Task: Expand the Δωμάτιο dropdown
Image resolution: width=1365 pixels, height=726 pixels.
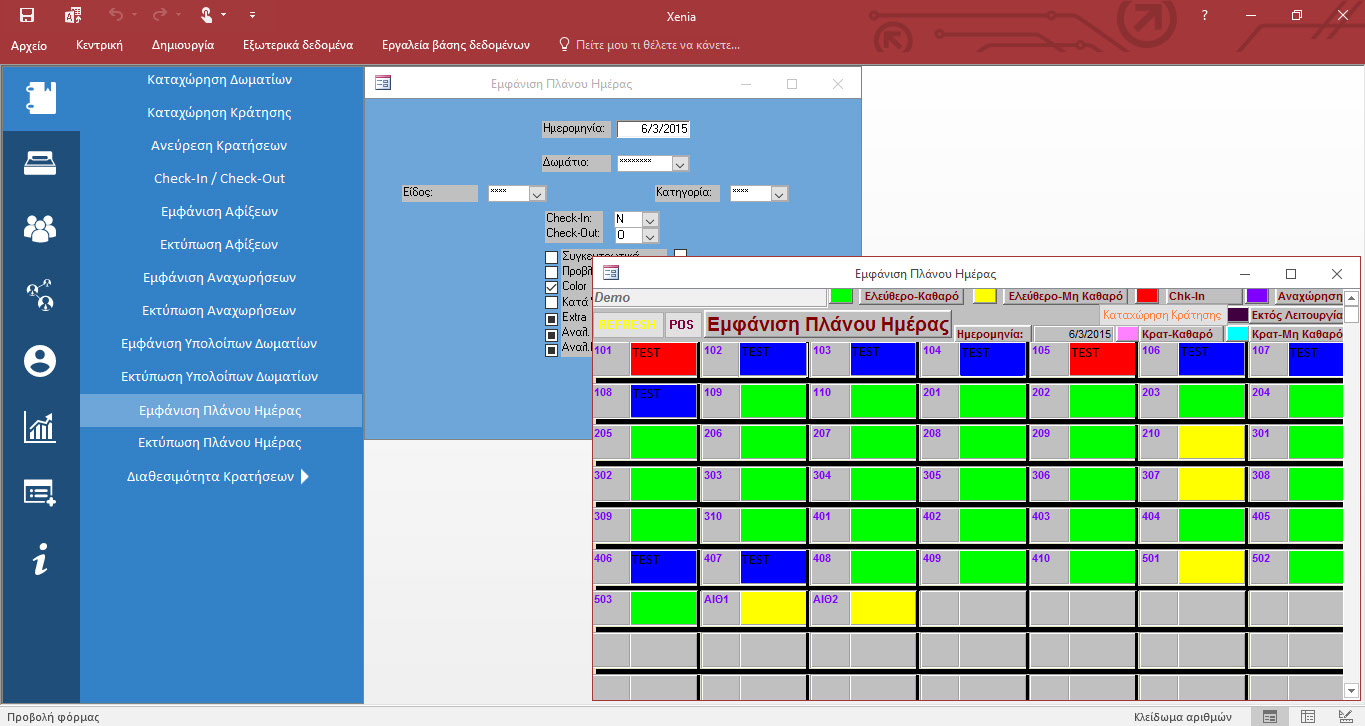Action: point(679,164)
